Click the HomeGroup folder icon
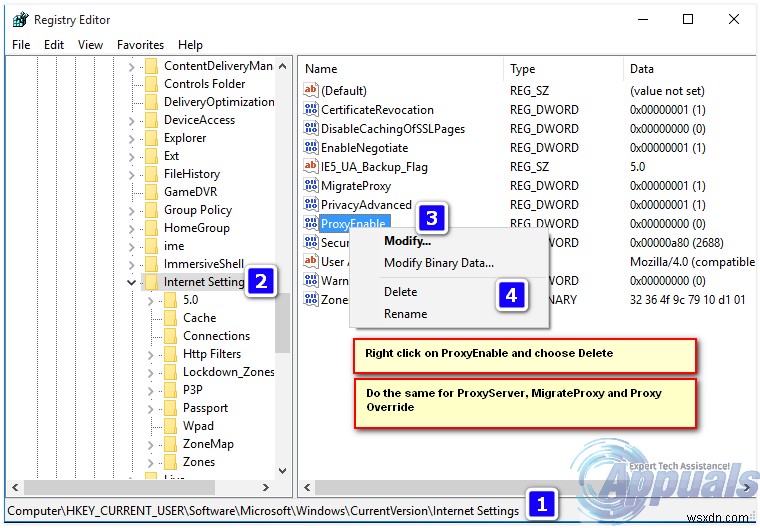 click(x=152, y=228)
